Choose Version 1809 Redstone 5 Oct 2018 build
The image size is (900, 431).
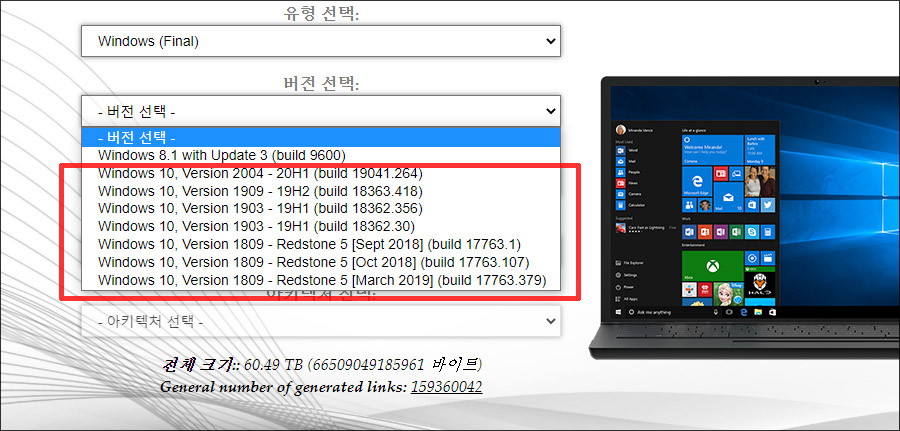point(320,262)
